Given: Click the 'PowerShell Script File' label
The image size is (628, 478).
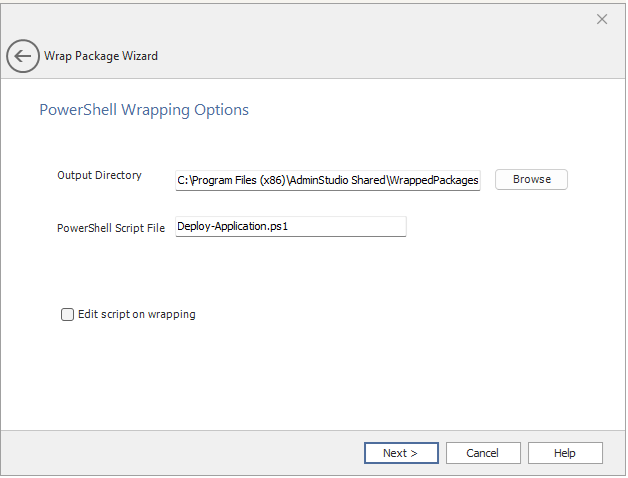Looking at the screenshot, I should point(111,228).
